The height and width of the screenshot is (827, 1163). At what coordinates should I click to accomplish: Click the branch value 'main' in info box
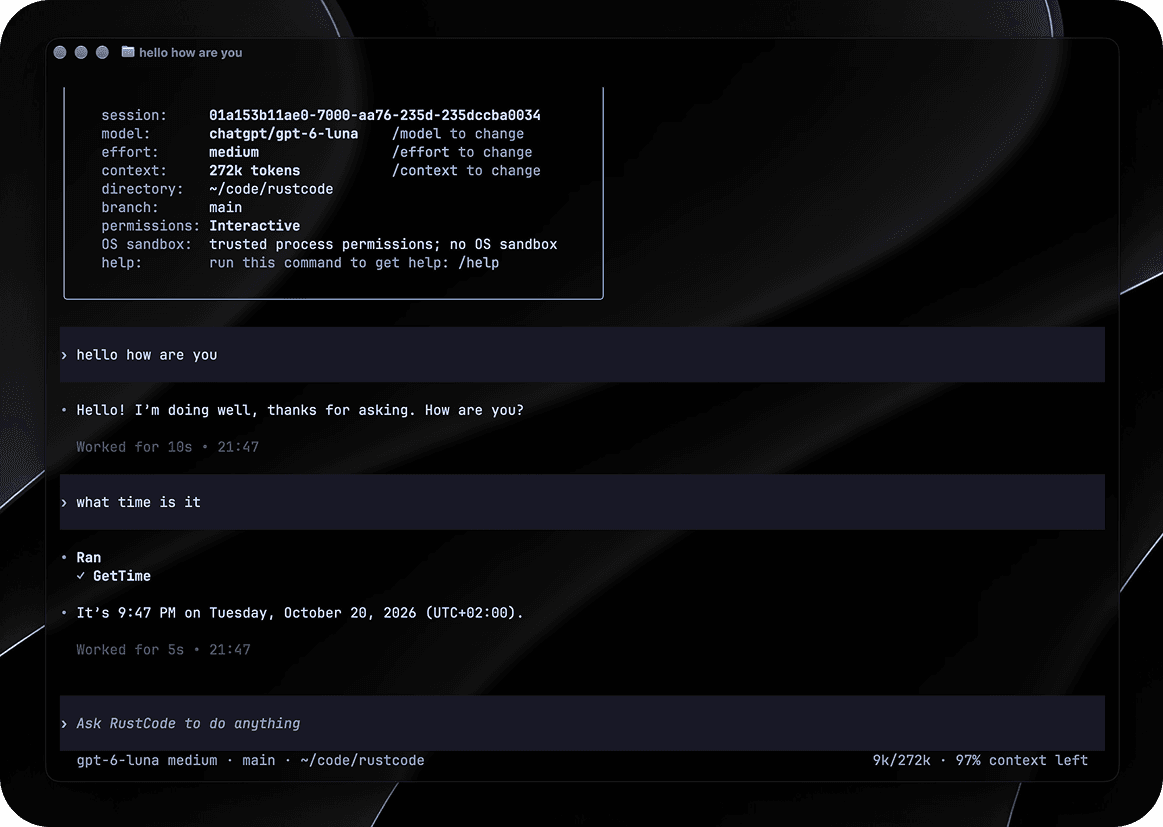pyautogui.click(x=225, y=208)
